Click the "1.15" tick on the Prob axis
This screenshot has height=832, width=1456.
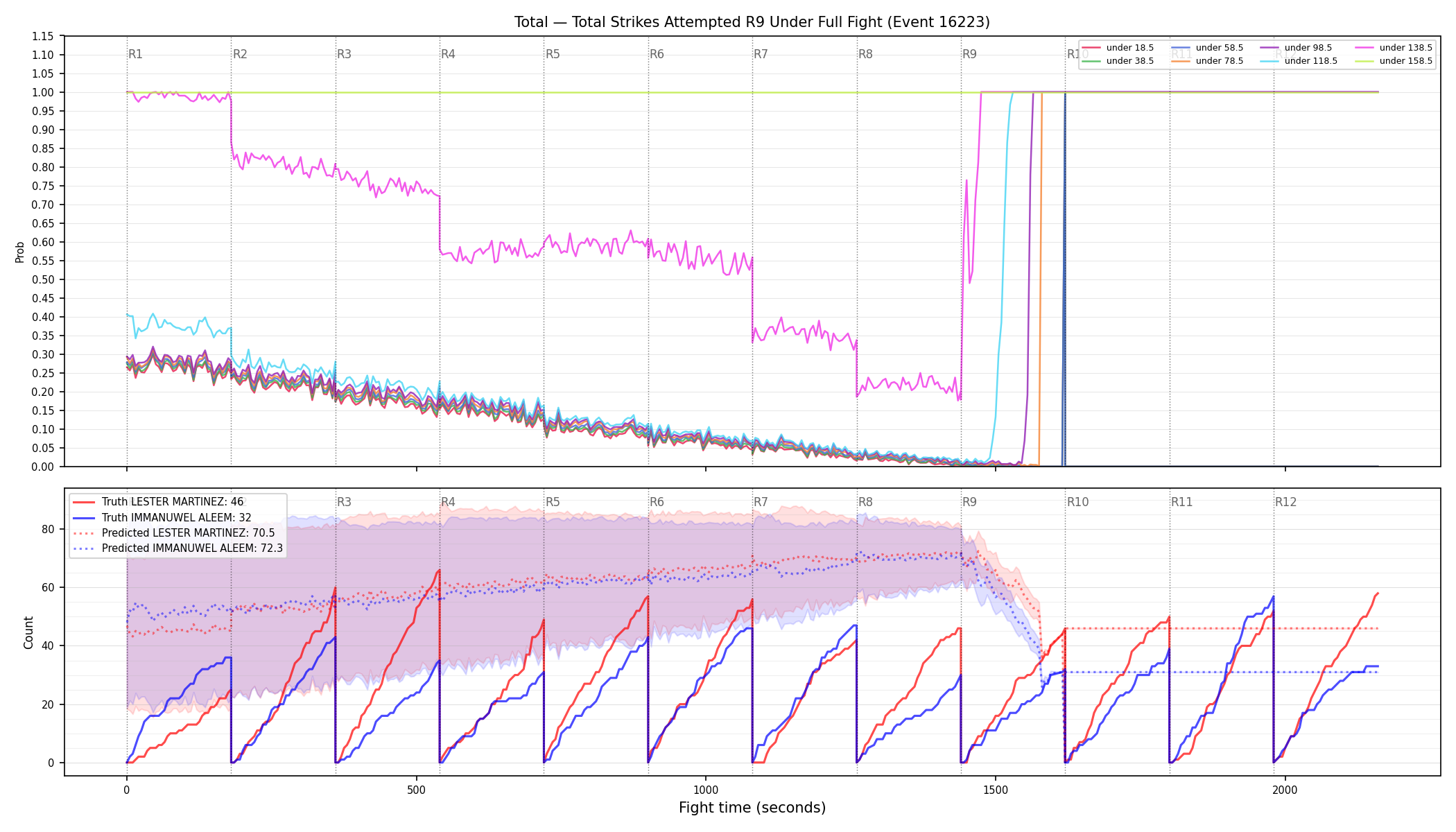(x=43, y=36)
